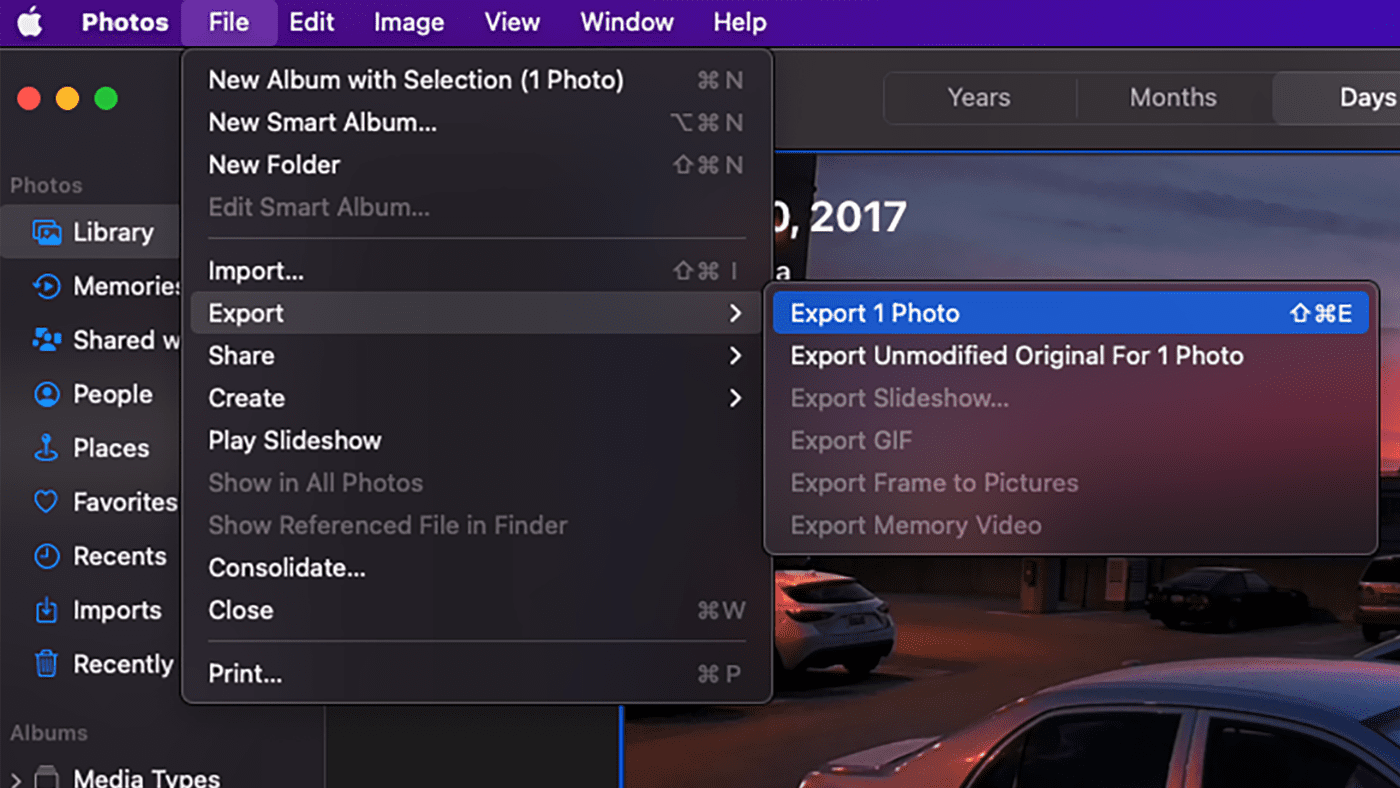Select the Imports icon in sidebar

(46, 611)
